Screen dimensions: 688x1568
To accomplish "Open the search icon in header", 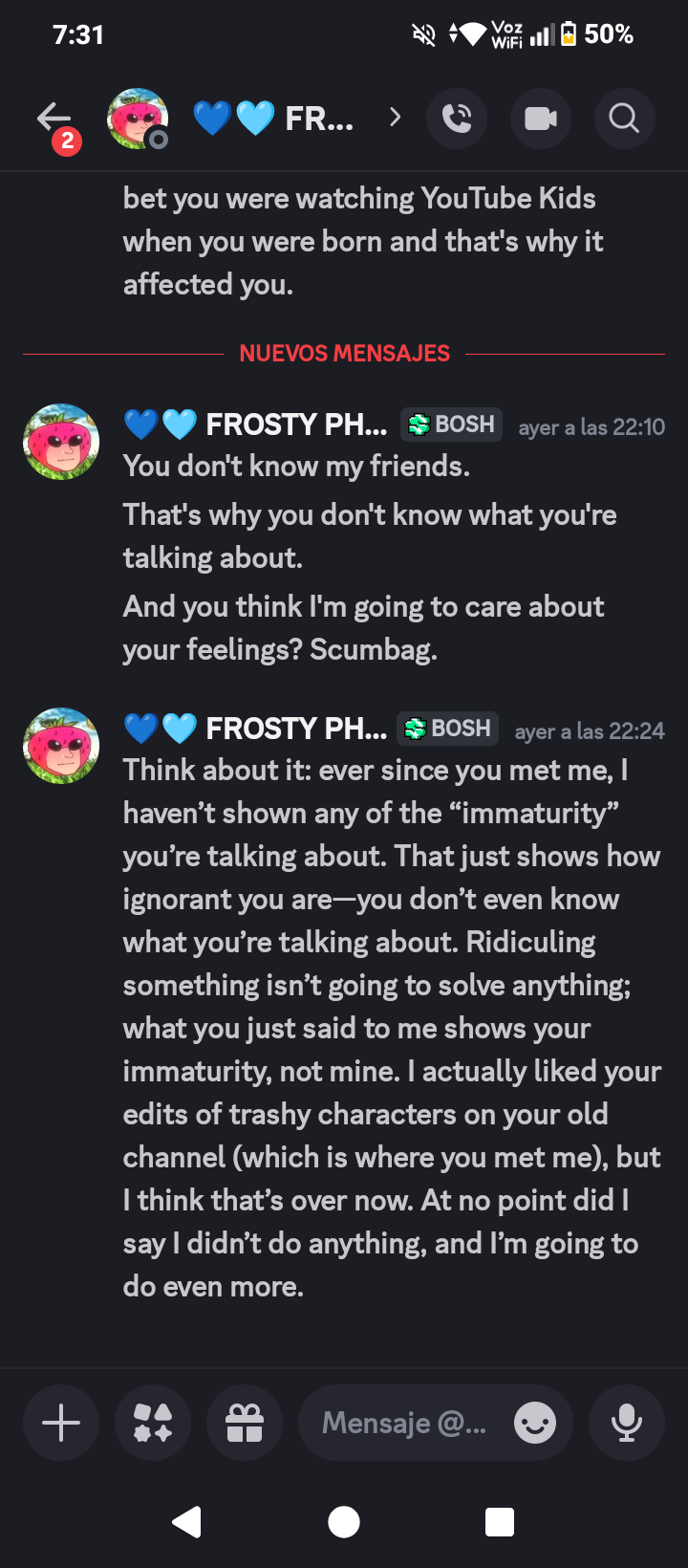I will (x=624, y=119).
